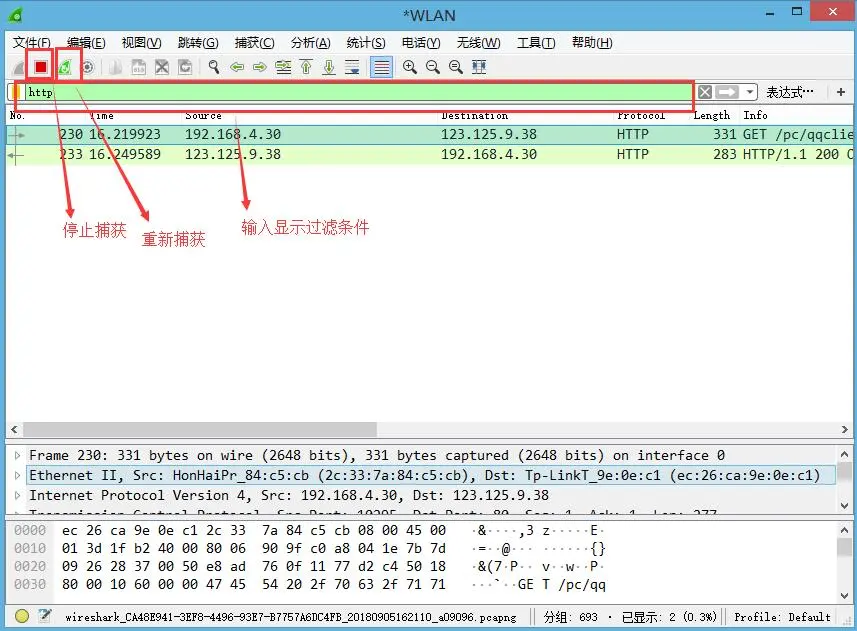Open the 视图(V) menu
This screenshot has width=857, height=631.
coord(141,43)
